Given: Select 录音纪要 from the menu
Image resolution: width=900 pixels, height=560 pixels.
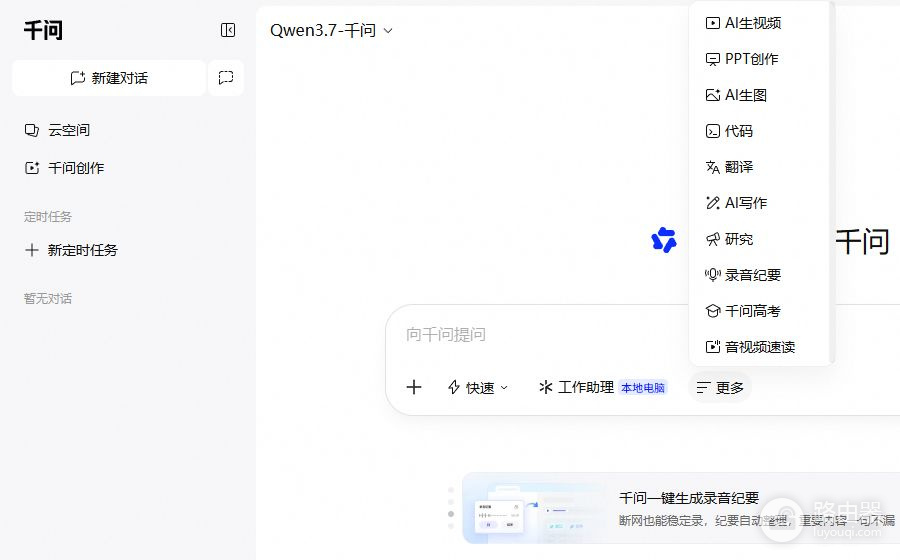Looking at the screenshot, I should click(x=760, y=275).
